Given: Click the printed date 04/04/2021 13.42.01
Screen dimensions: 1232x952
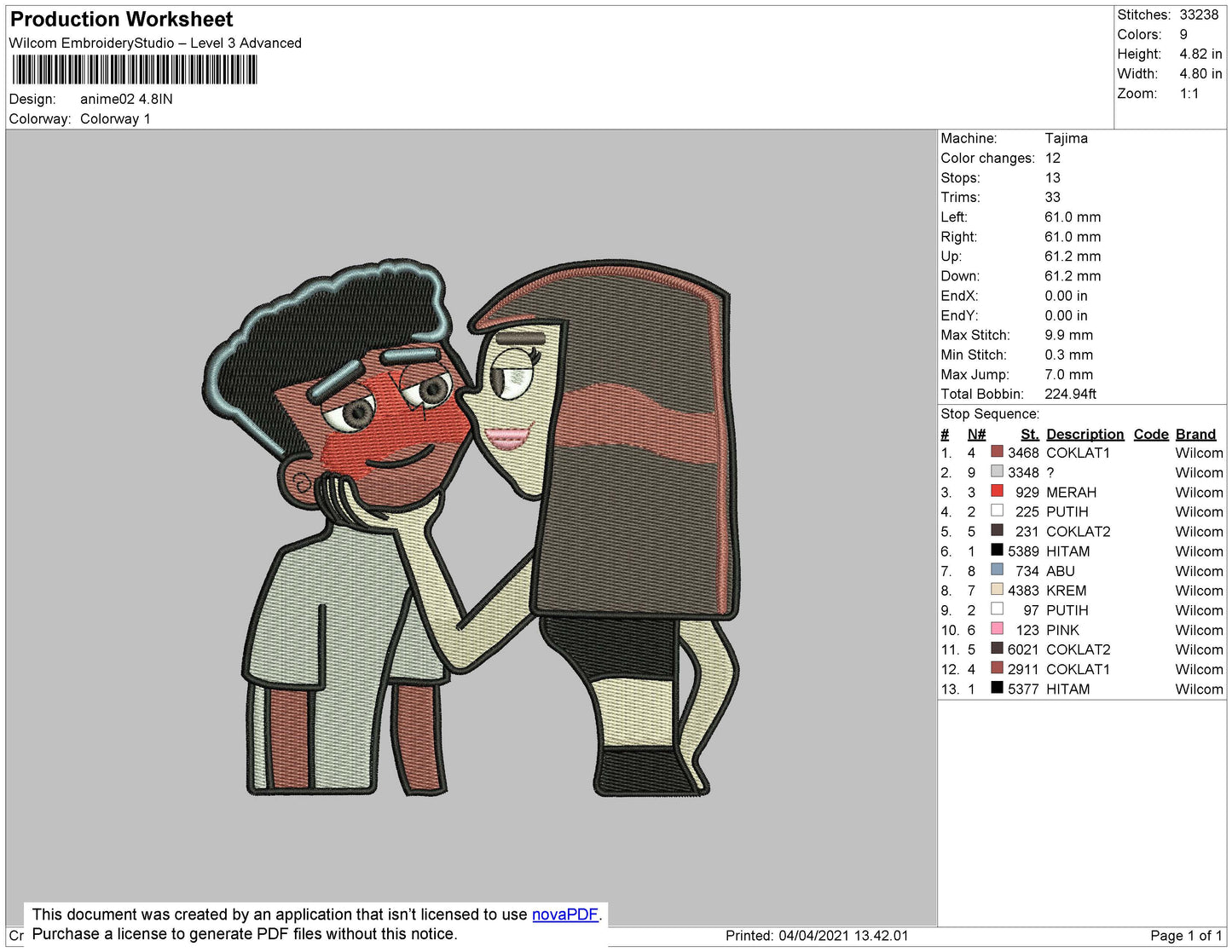Looking at the screenshot, I should 843,935.
